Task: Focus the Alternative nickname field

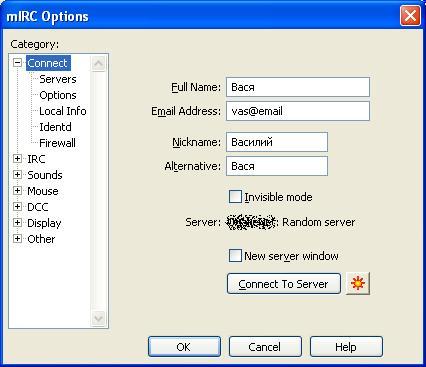Action: (x=277, y=166)
